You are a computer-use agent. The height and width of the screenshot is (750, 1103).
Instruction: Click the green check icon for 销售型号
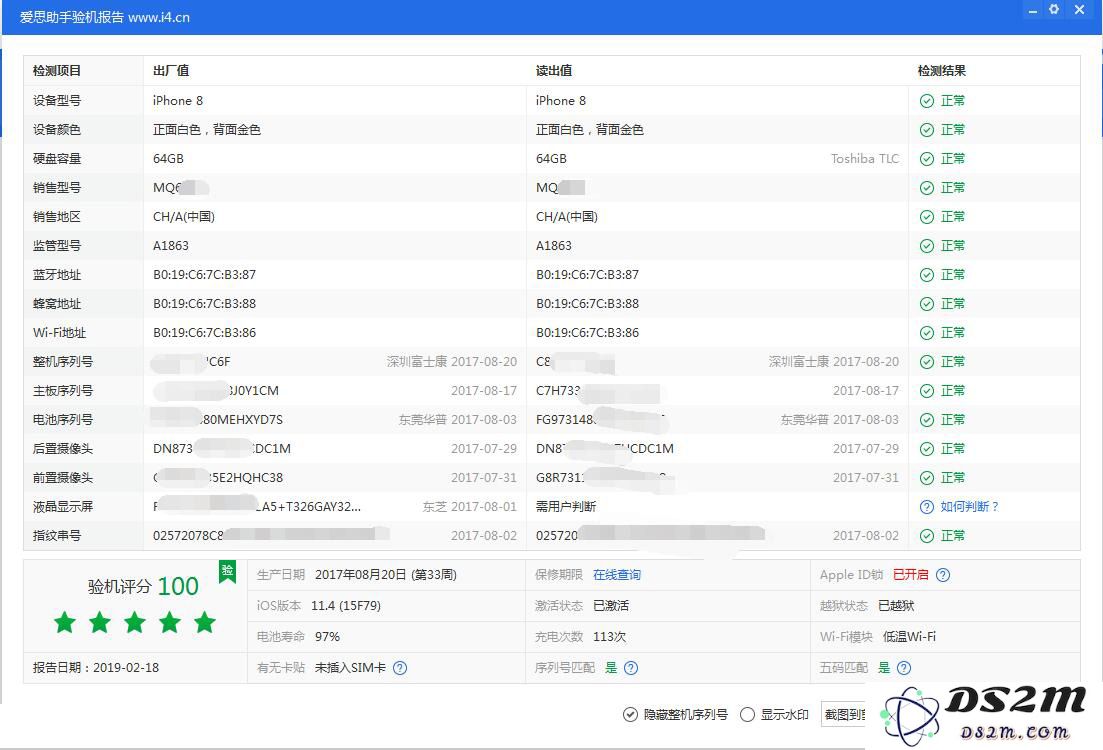pos(926,188)
